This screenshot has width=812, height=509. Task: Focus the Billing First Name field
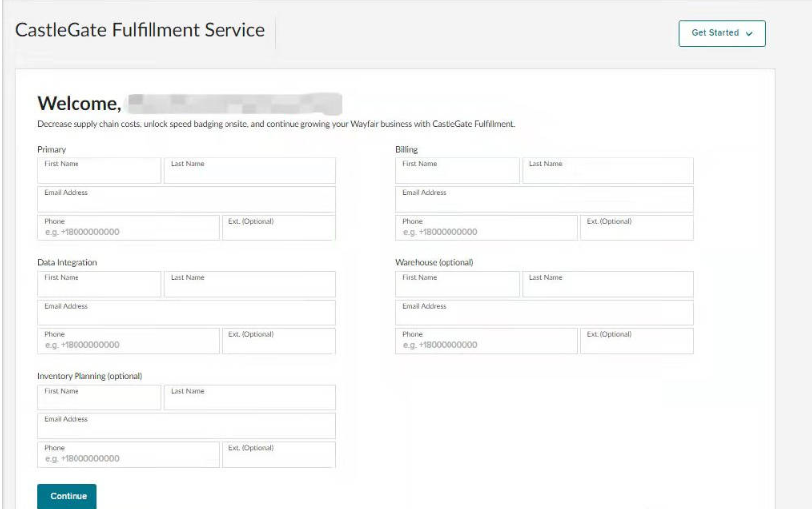click(x=457, y=170)
